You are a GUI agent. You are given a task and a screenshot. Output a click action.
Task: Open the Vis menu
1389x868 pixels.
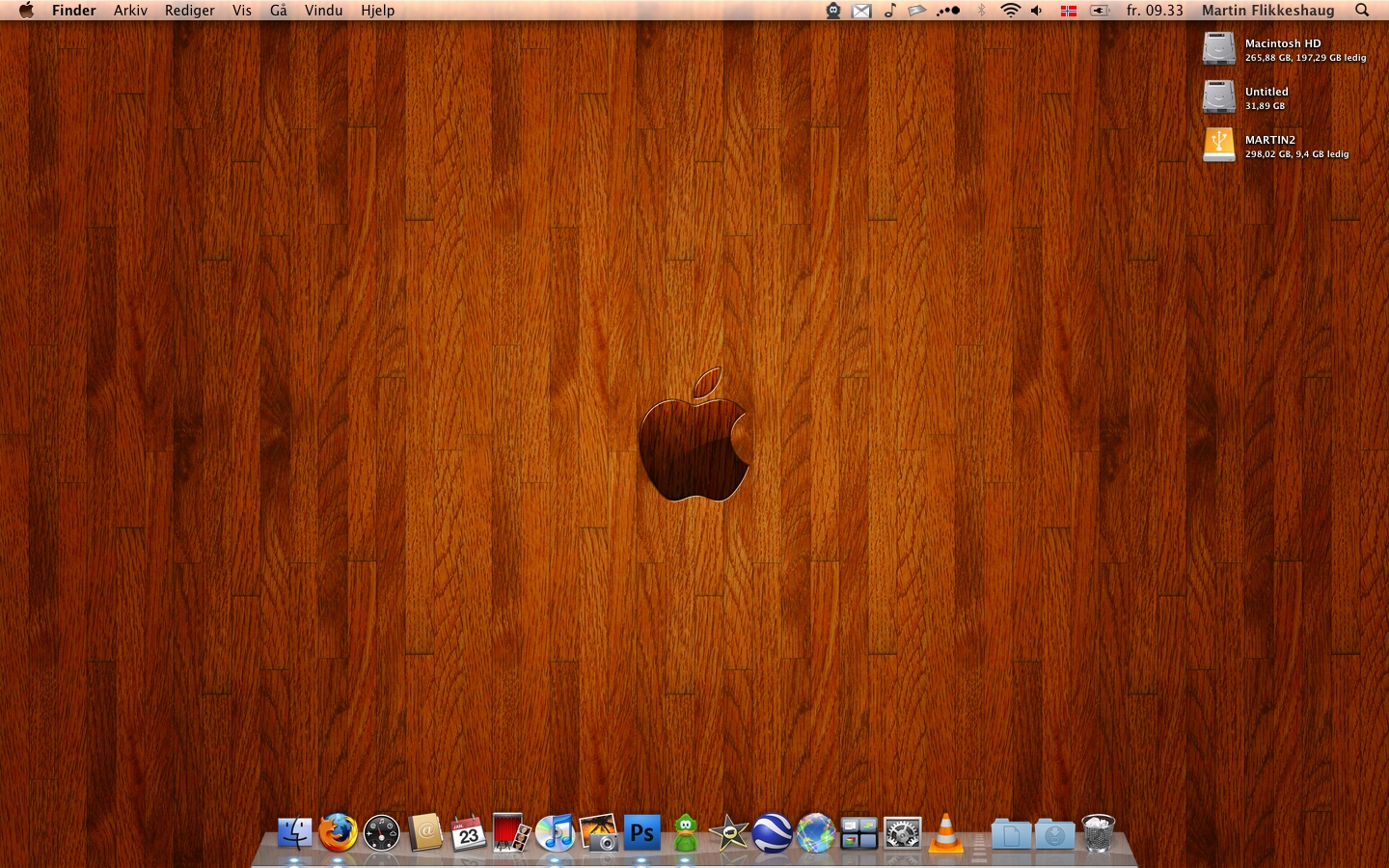coord(242,11)
